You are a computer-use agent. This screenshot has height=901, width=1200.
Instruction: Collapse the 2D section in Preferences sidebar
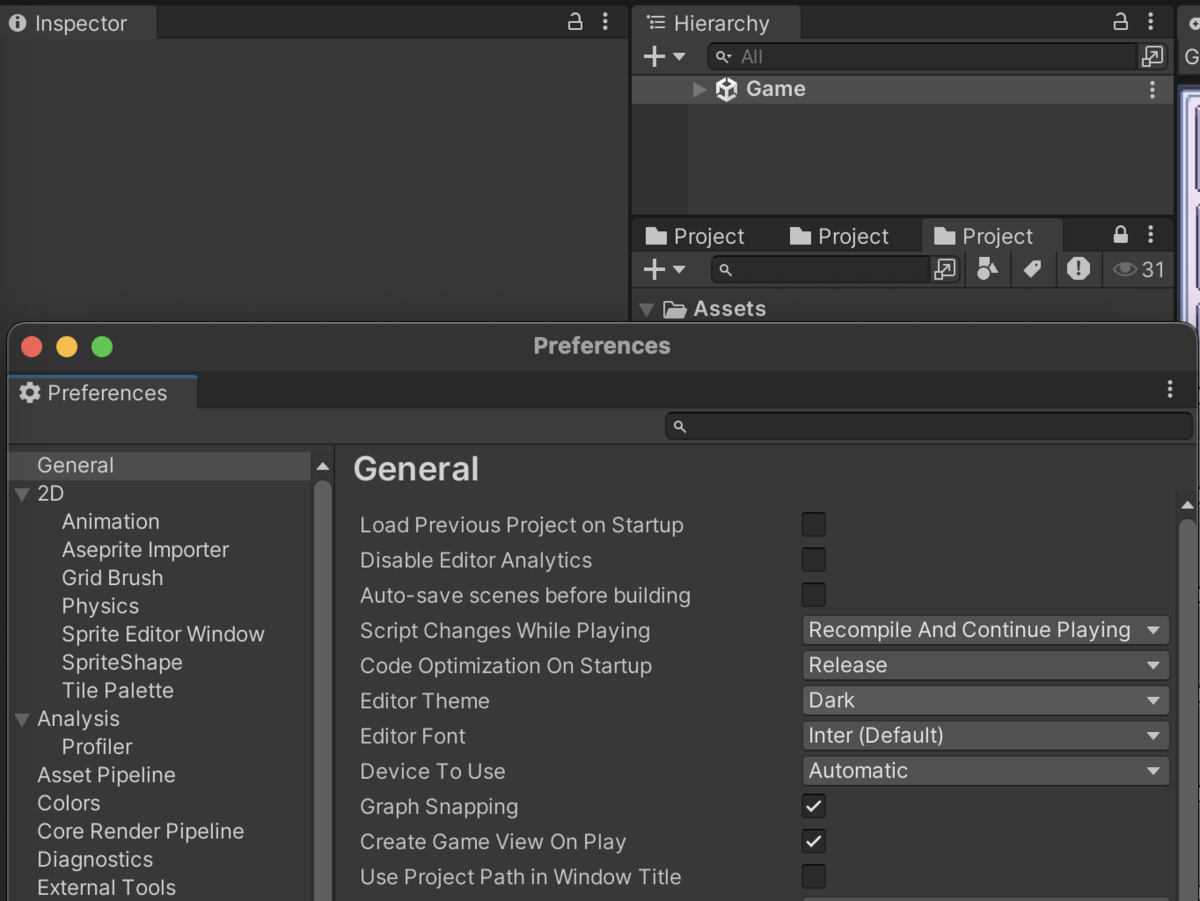point(22,493)
